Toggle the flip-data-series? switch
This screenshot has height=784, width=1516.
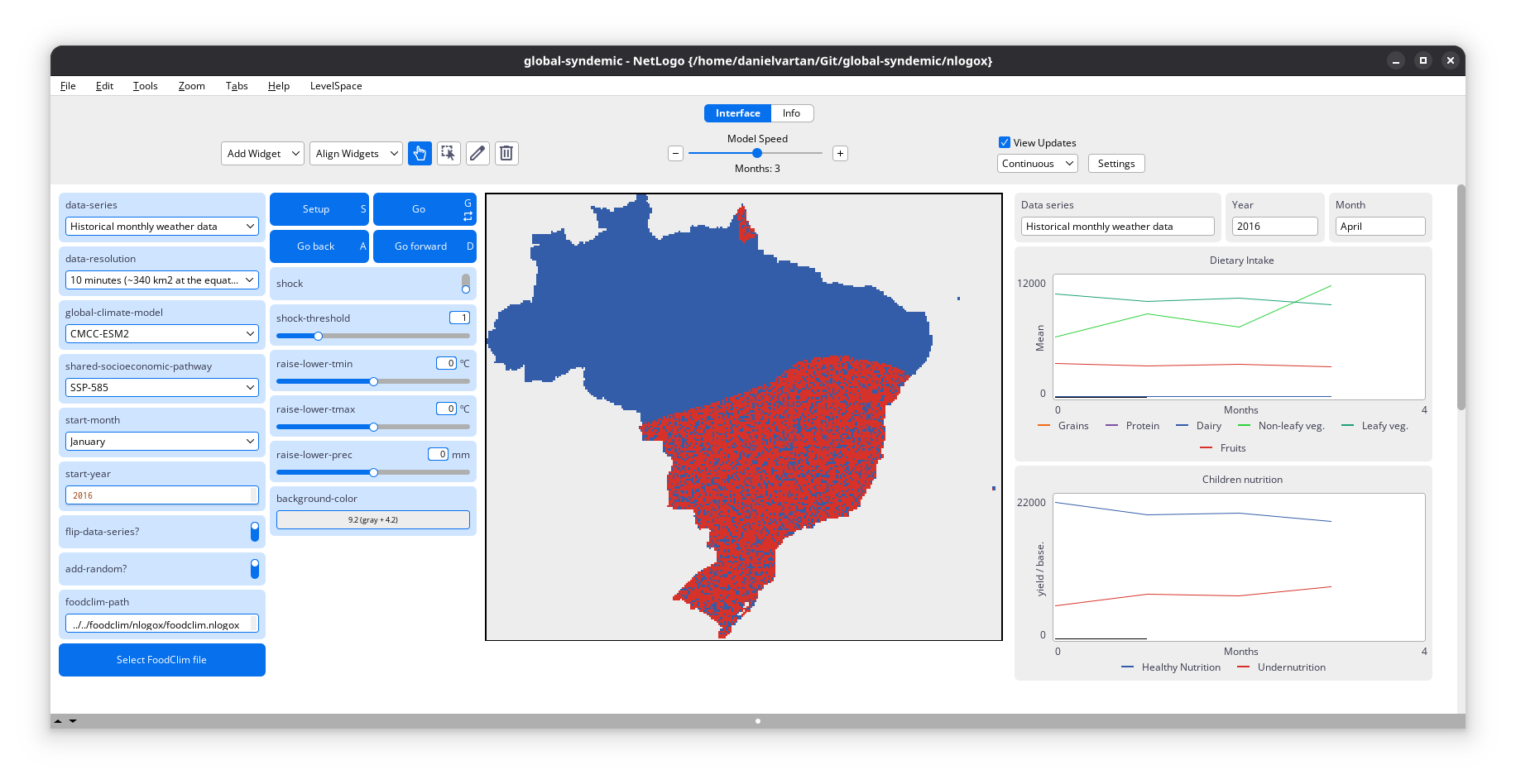point(255,532)
